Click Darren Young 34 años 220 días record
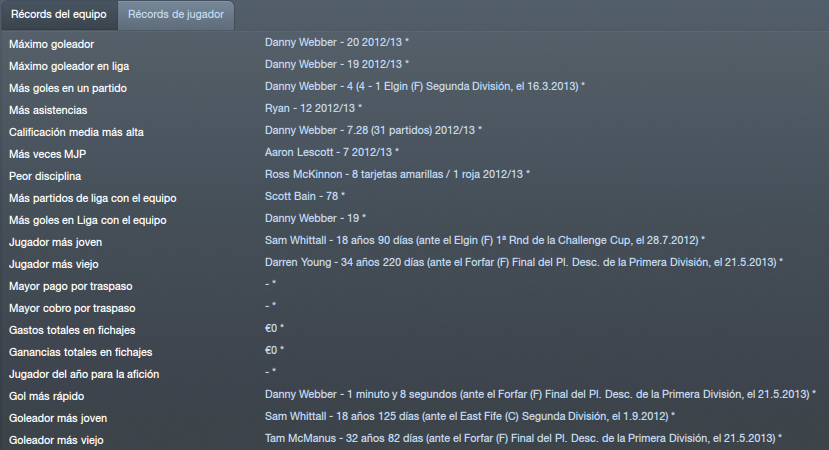Viewport: 829px width, 450px height. coord(524,262)
